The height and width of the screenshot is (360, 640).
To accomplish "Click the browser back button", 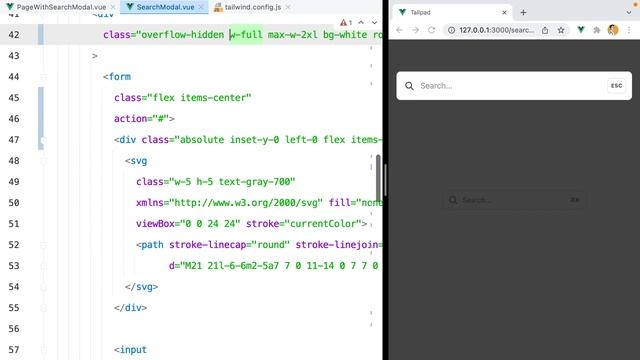I will tap(400, 30).
